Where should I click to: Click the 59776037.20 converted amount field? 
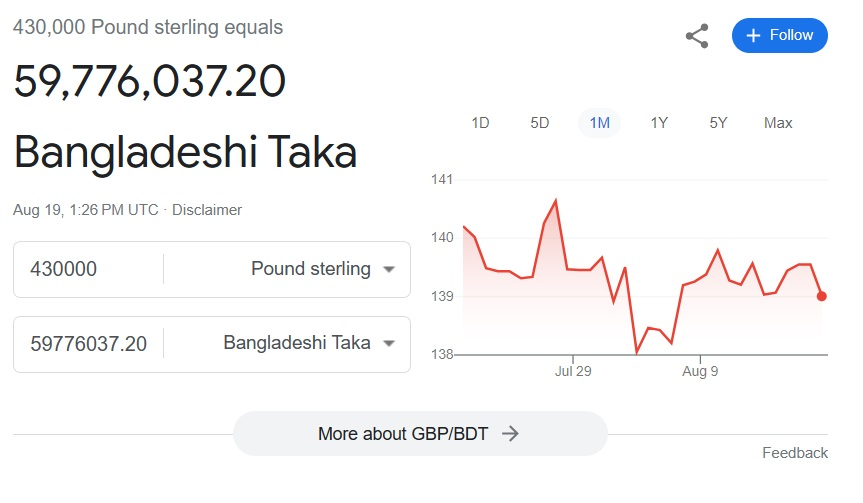coord(89,344)
